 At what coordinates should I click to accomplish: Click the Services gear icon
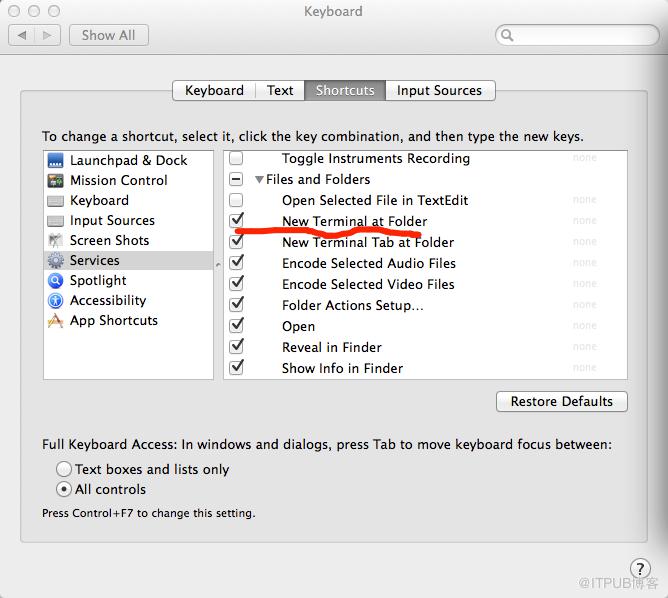(55, 260)
